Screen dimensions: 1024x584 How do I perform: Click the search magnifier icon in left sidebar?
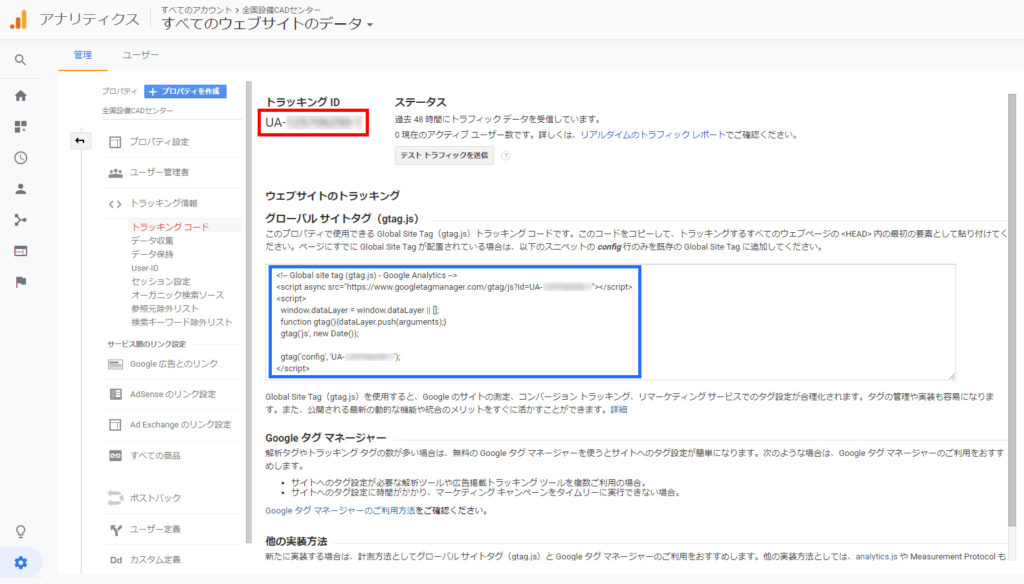click(20, 60)
